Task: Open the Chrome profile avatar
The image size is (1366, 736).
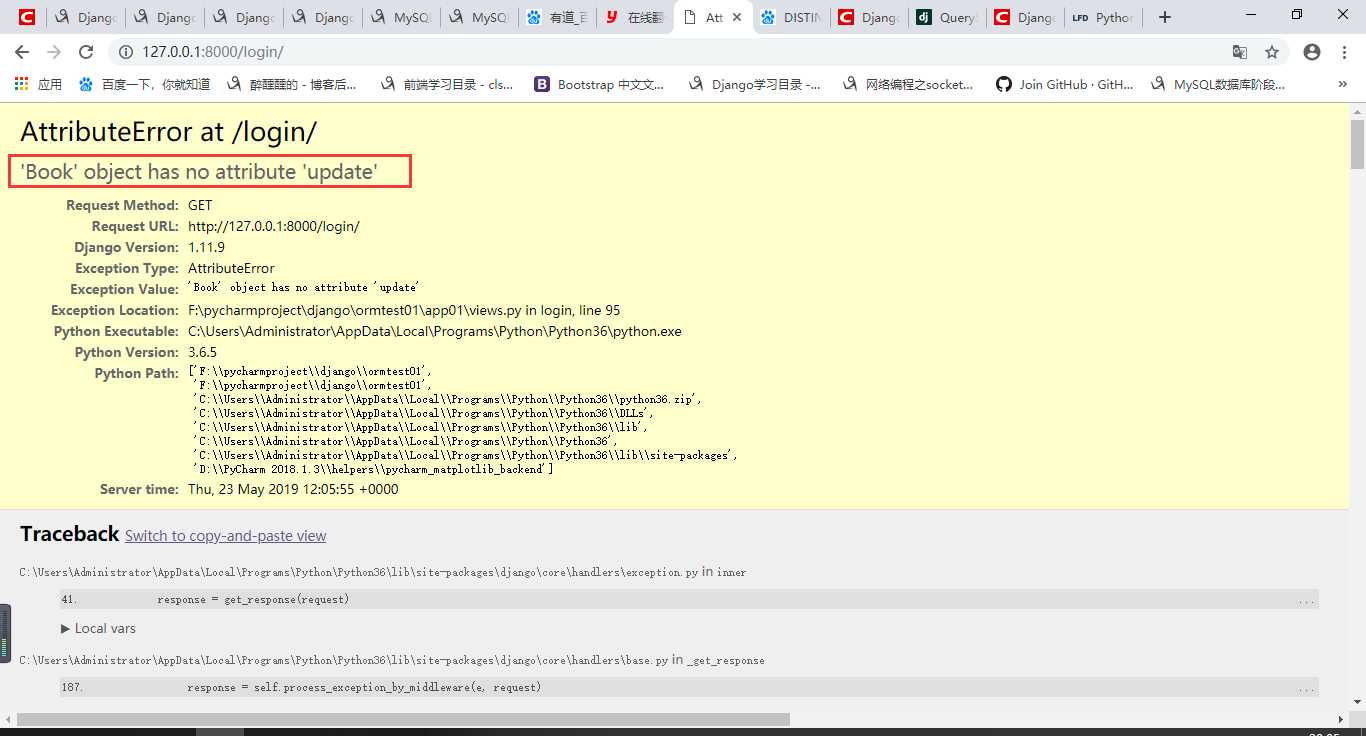Action: tap(1312, 52)
